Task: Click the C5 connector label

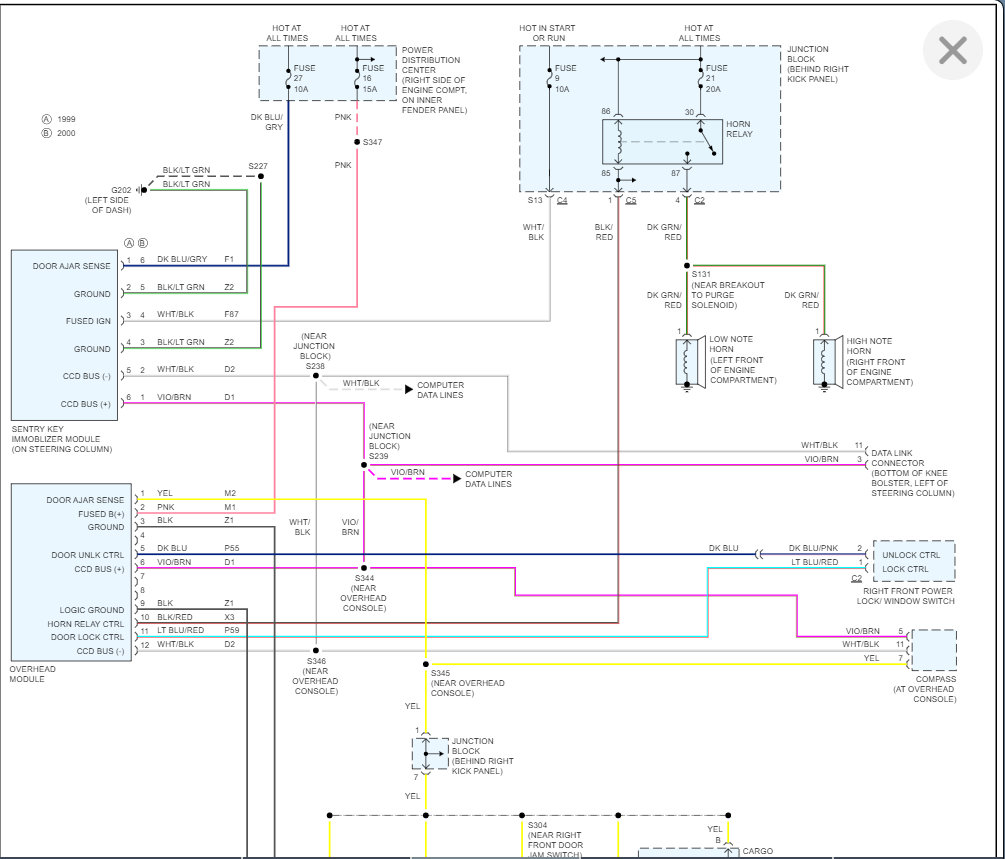Action: click(x=631, y=201)
